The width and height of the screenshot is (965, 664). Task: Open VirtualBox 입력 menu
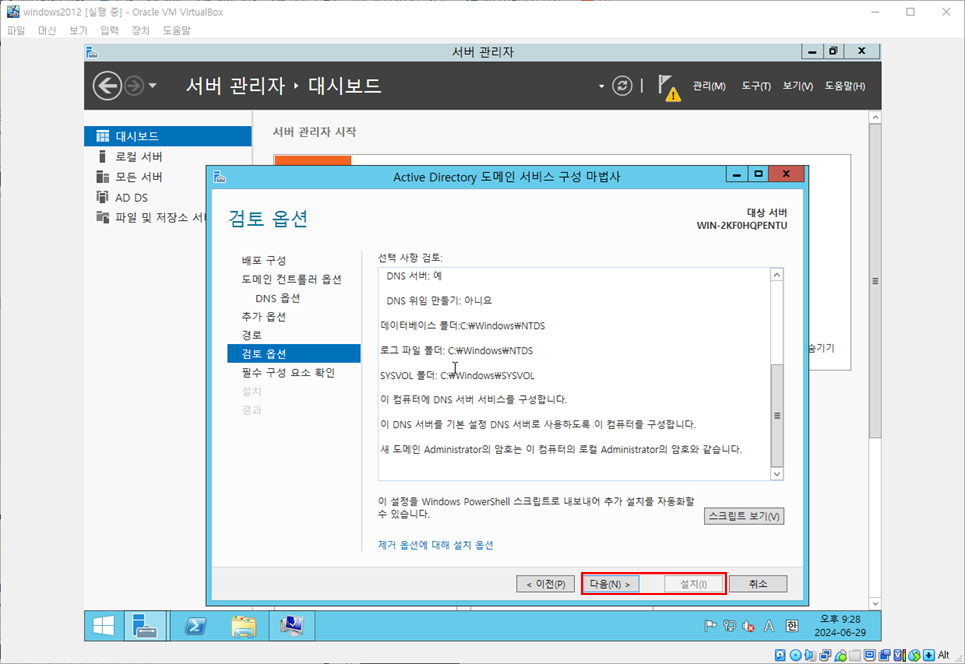[109, 30]
